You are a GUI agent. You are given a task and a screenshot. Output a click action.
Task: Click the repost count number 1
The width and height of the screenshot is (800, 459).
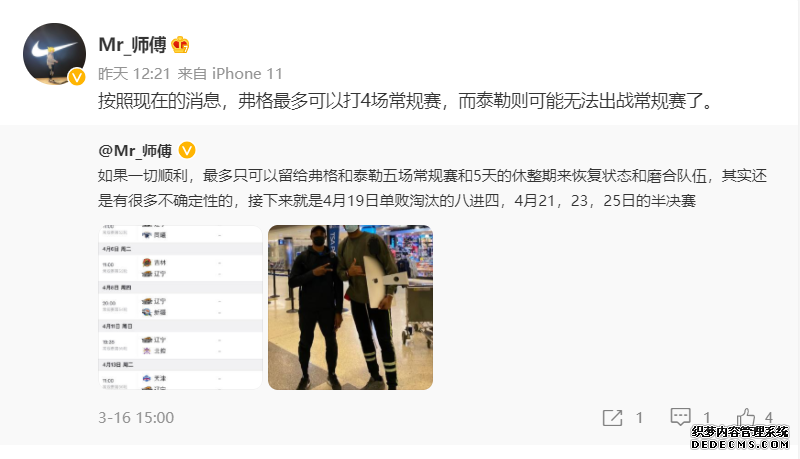coord(639,418)
